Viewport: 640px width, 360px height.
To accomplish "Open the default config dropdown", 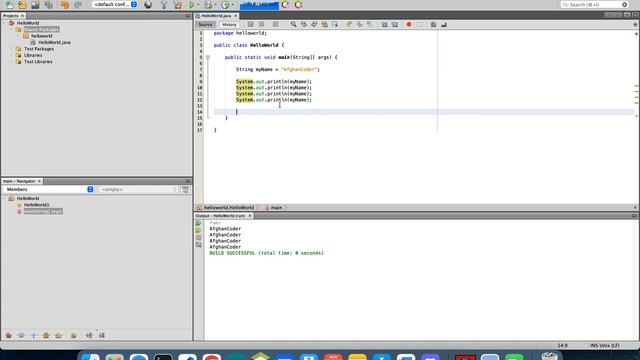I will [115, 4].
